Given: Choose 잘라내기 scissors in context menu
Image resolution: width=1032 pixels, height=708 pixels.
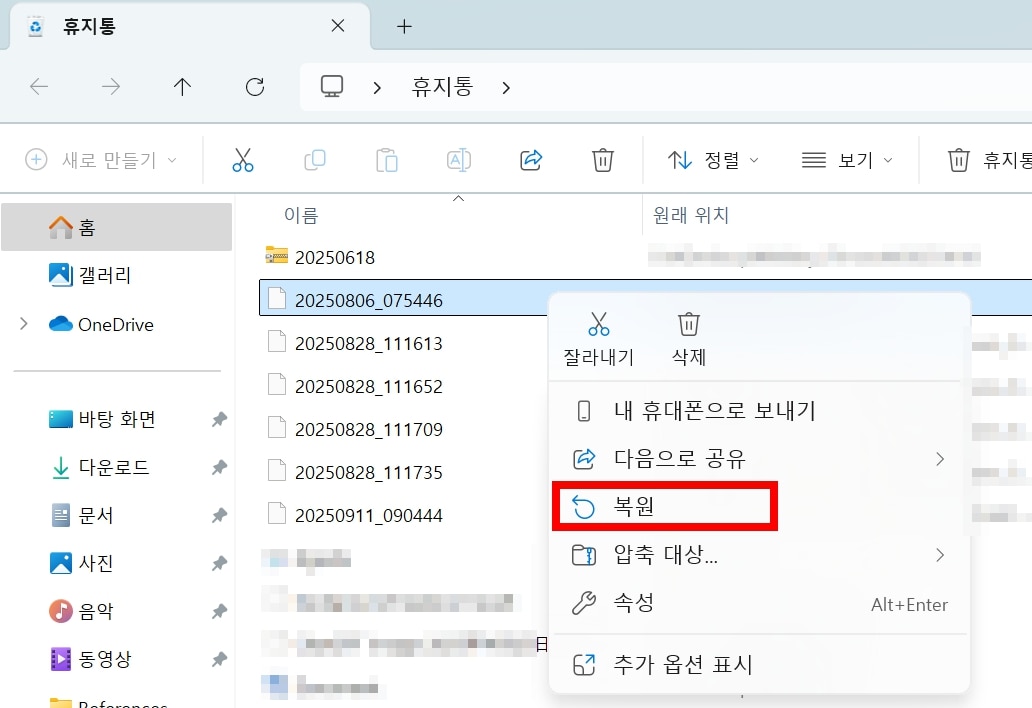Looking at the screenshot, I should pyautogui.click(x=598, y=337).
